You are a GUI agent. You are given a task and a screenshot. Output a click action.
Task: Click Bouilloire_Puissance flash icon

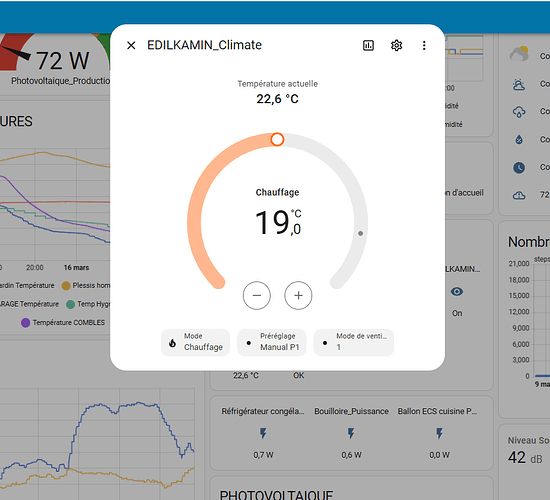click(x=351, y=433)
